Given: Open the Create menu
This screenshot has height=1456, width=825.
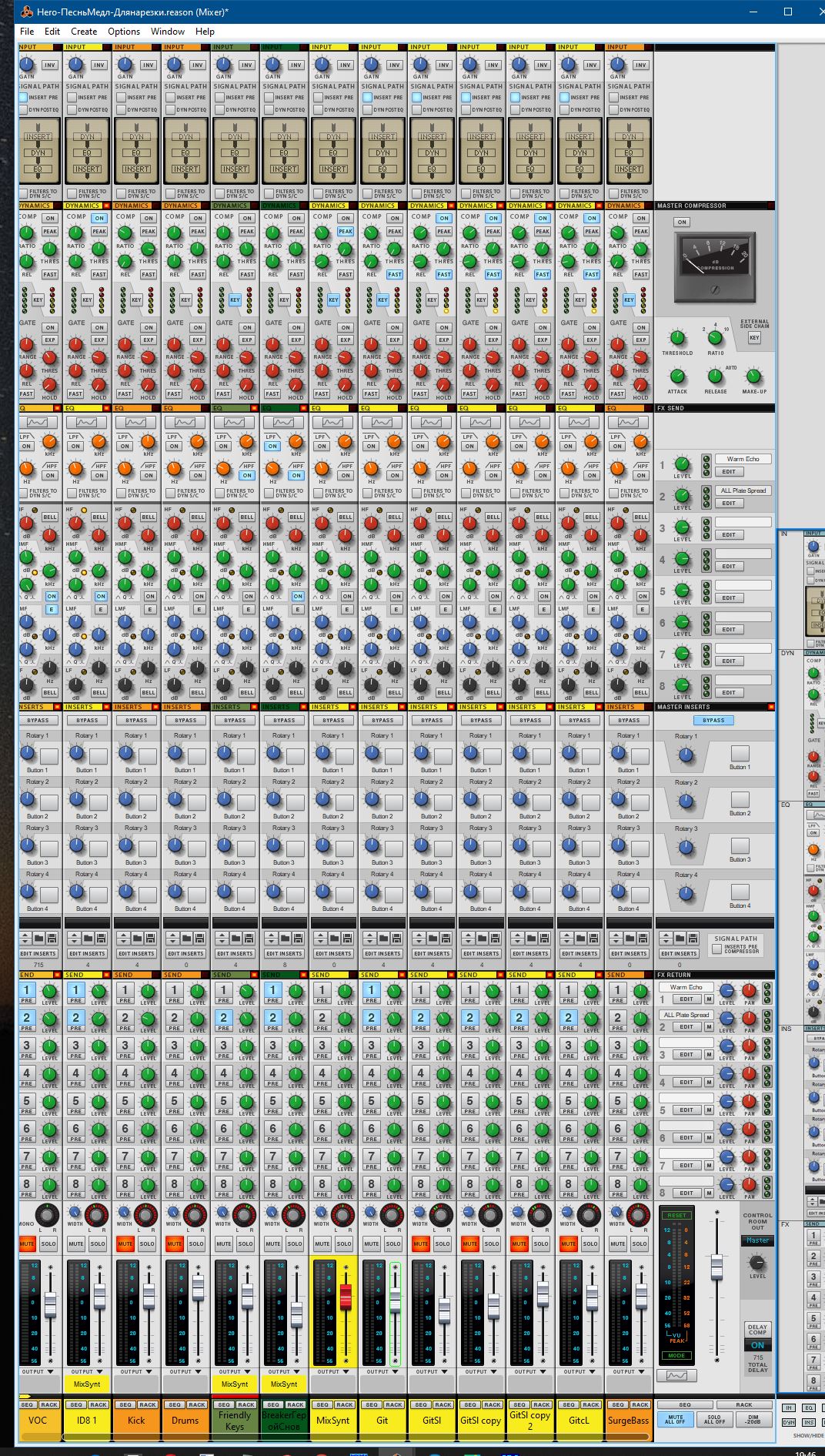Looking at the screenshot, I should pos(84,32).
